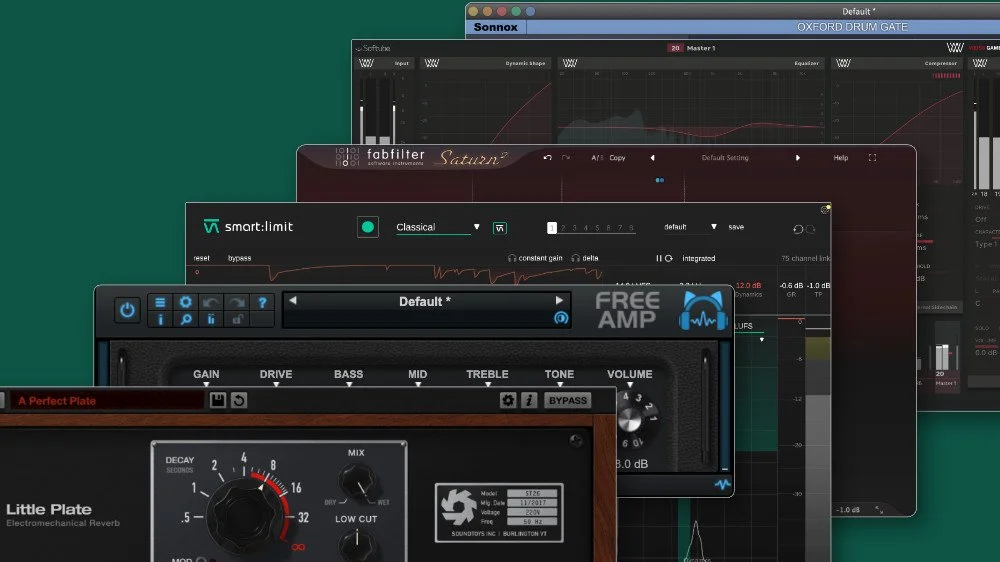Select state 4 in smart:limit
The width and height of the screenshot is (1000, 562).
pos(586,227)
